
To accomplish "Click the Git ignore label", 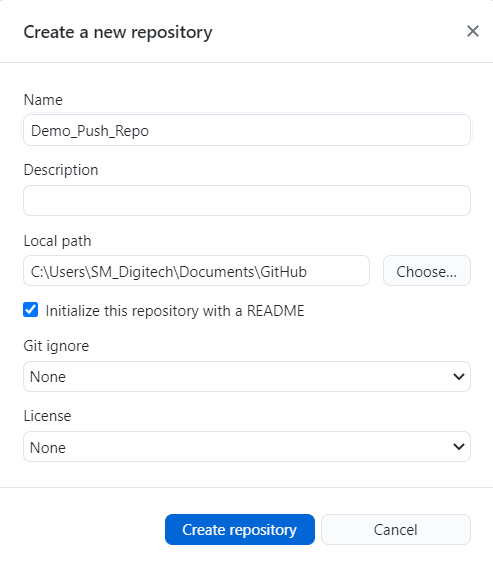I will (x=56, y=346).
